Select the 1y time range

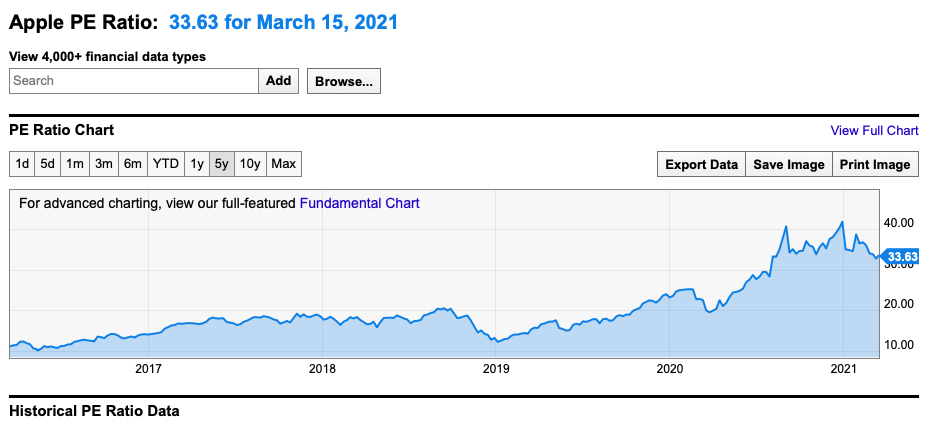197,164
